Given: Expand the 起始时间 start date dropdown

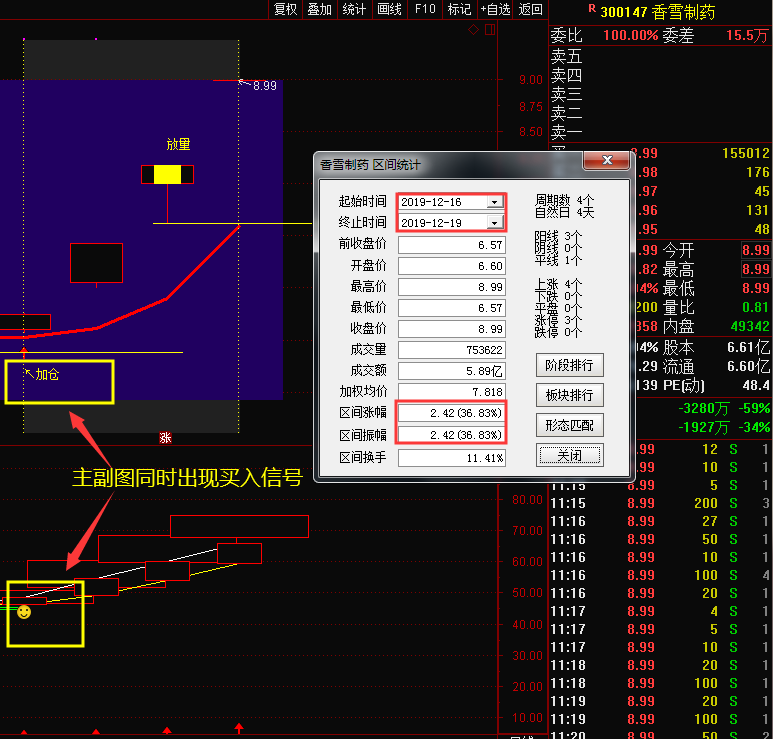Looking at the screenshot, I should click(493, 202).
